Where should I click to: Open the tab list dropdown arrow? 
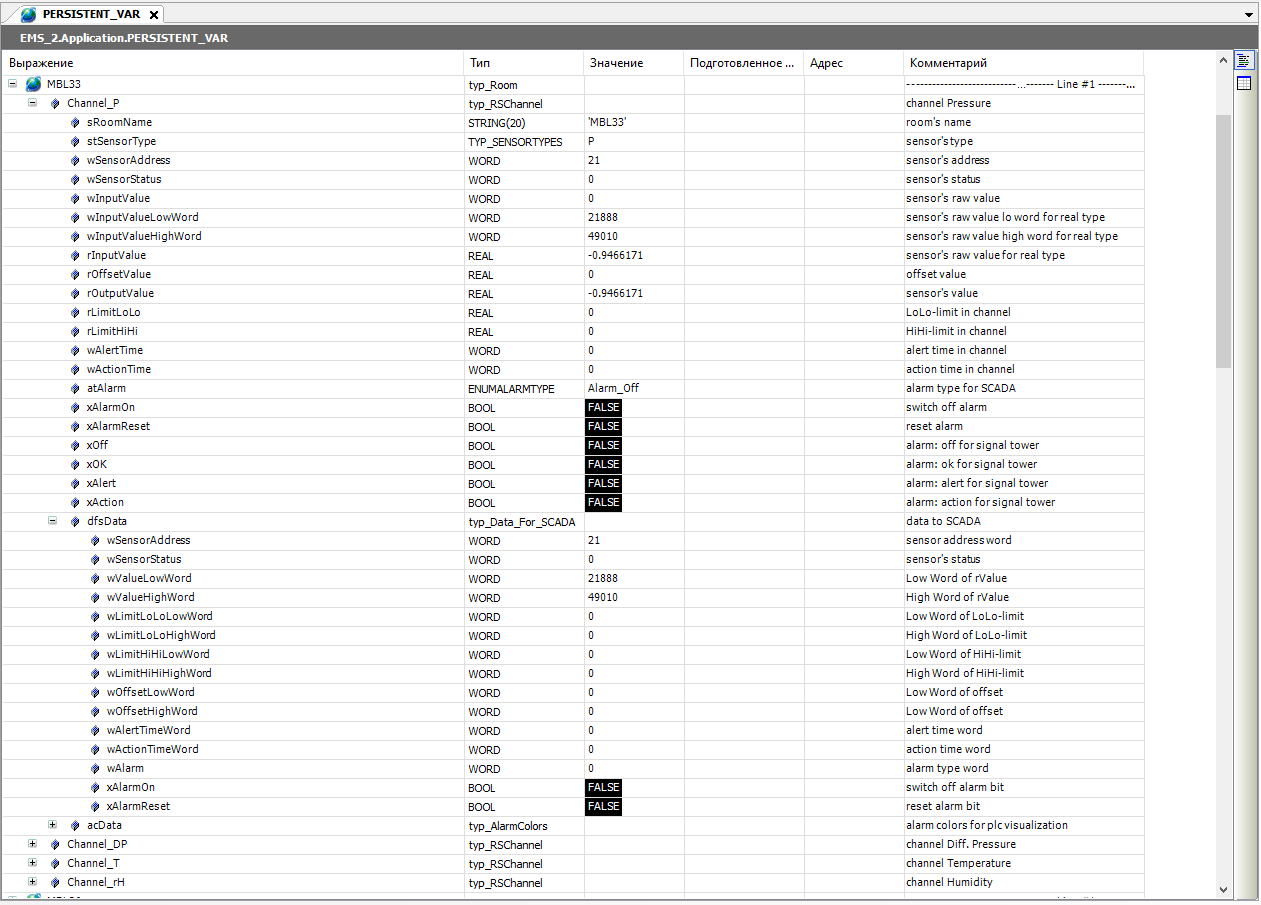coord(1248,16)
